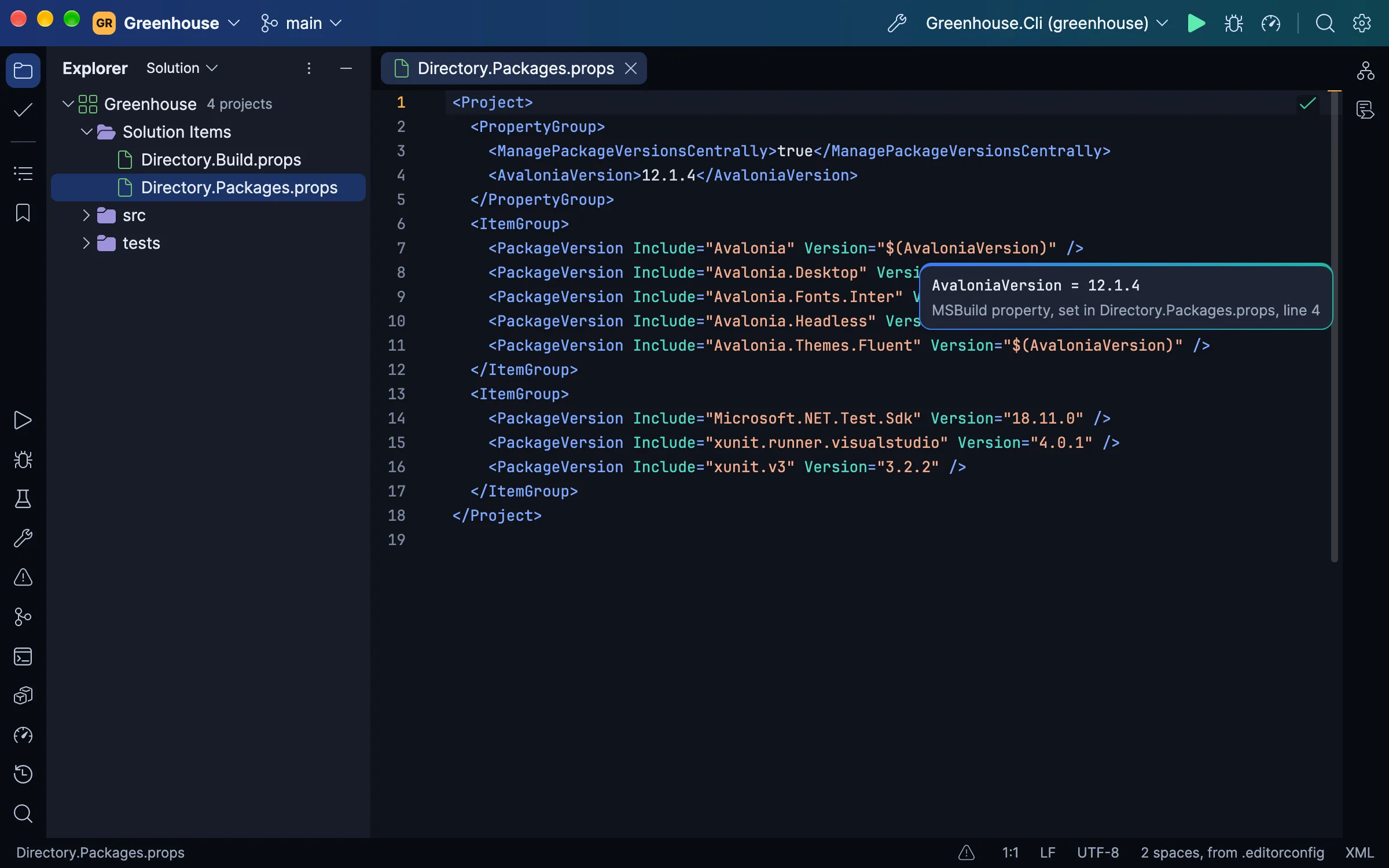Screen dimensions: 1389x868
Task: Hide the Explorer panel with minimize dash
Action: (346, 68)
